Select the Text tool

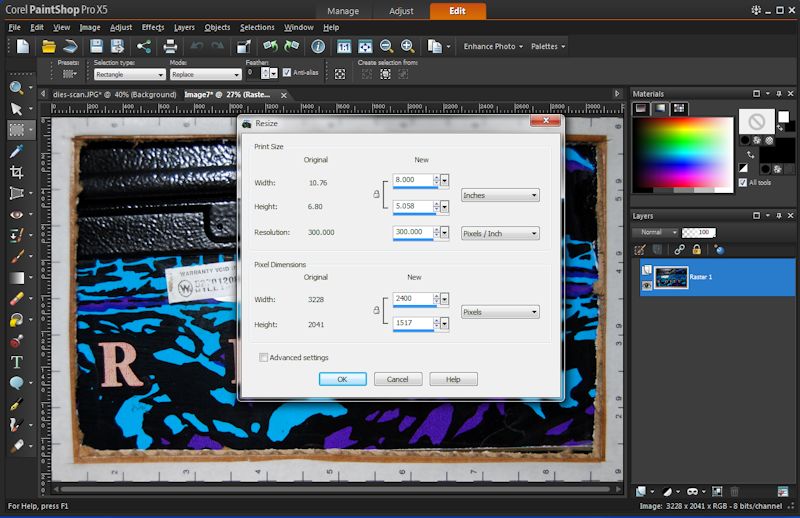(x=16, y=361)
